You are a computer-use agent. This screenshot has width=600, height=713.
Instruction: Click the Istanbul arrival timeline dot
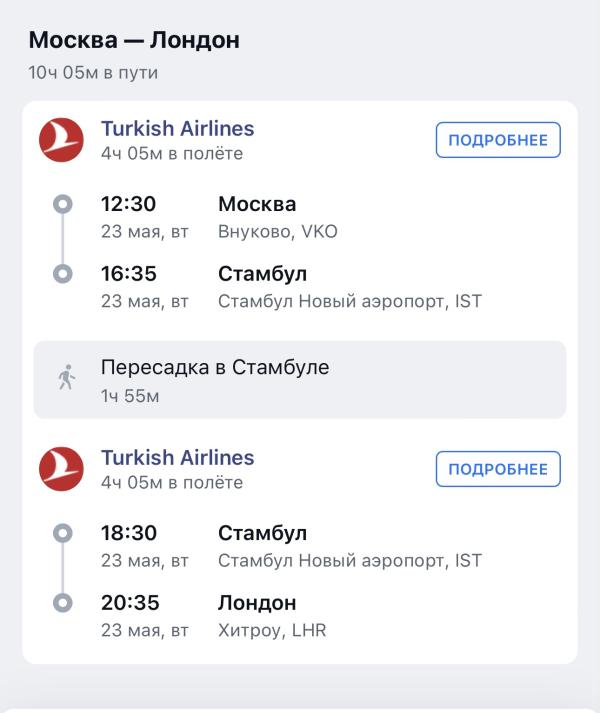(63, 274)
